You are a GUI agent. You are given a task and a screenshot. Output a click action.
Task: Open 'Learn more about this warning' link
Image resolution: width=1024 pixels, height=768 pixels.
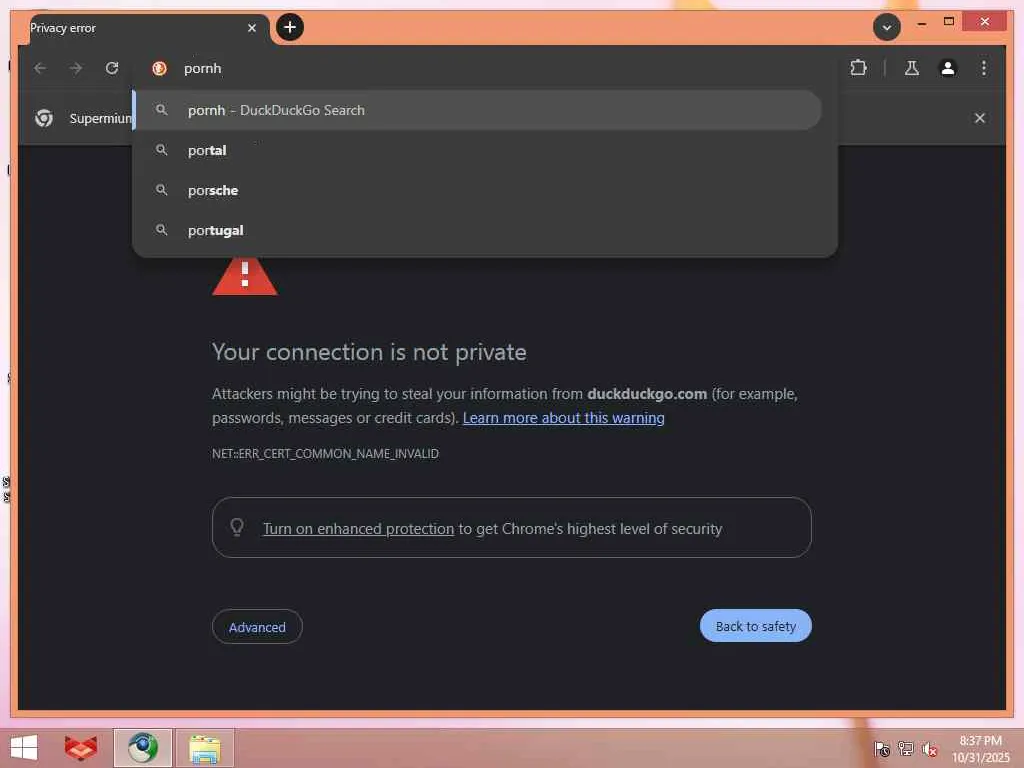pos(564,418)
